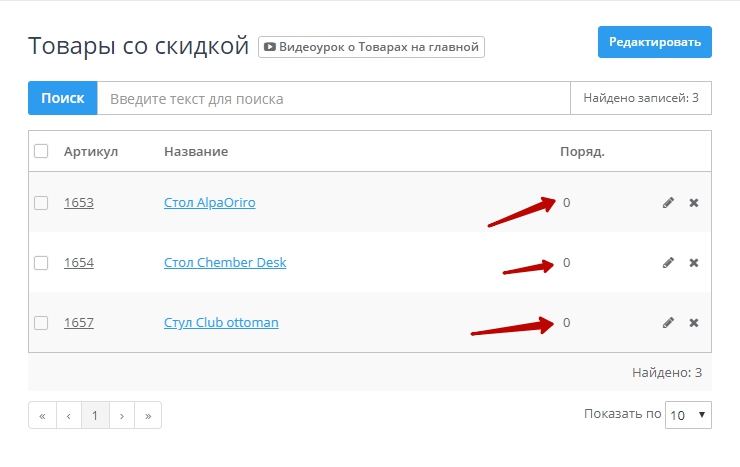Open the Показать по rows-per-page dropdown
740x467 pixels.
click(x=688, y=415)
